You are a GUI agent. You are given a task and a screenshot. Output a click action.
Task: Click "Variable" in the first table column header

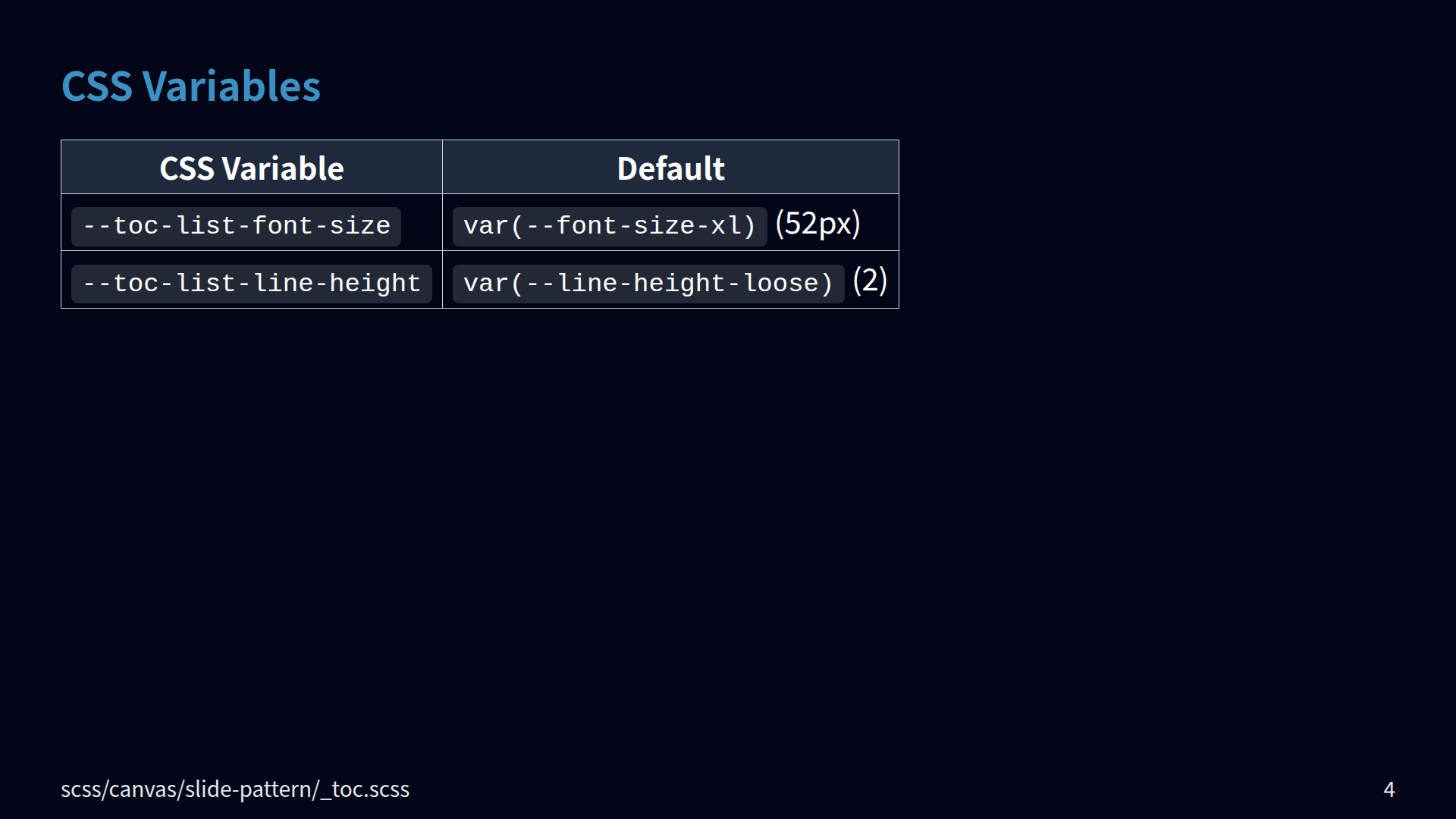click(283, 168)
